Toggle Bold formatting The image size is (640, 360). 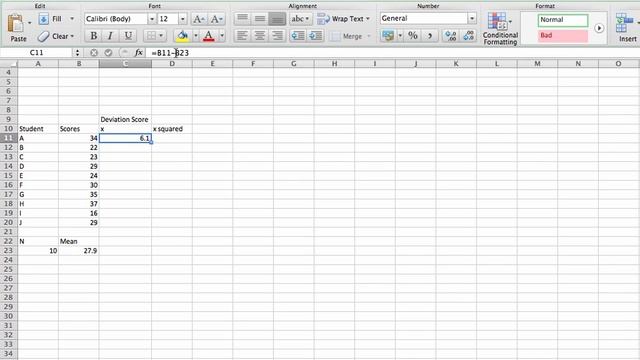(93, 36)
